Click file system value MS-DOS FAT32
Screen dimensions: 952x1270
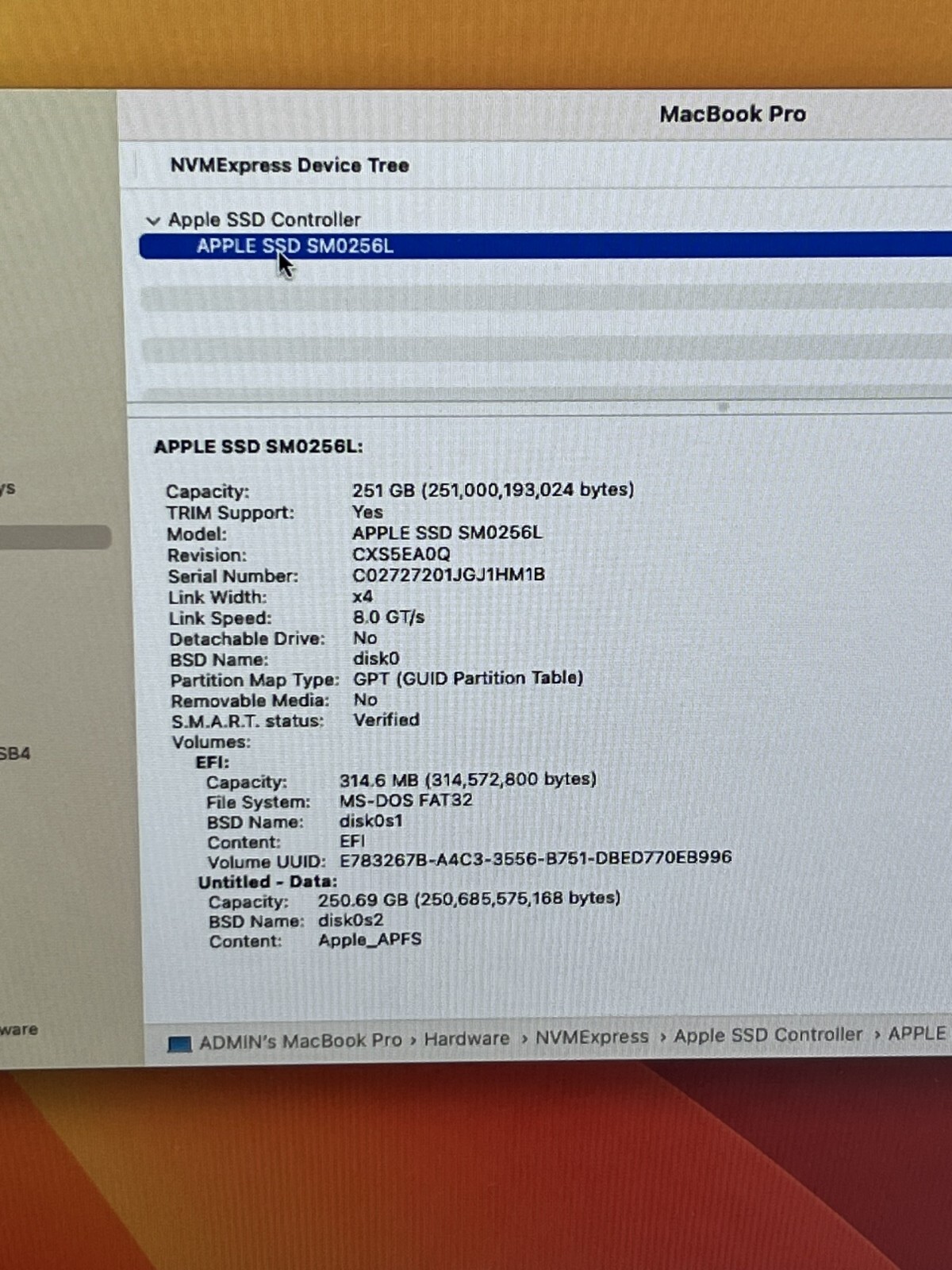point(405,800)
